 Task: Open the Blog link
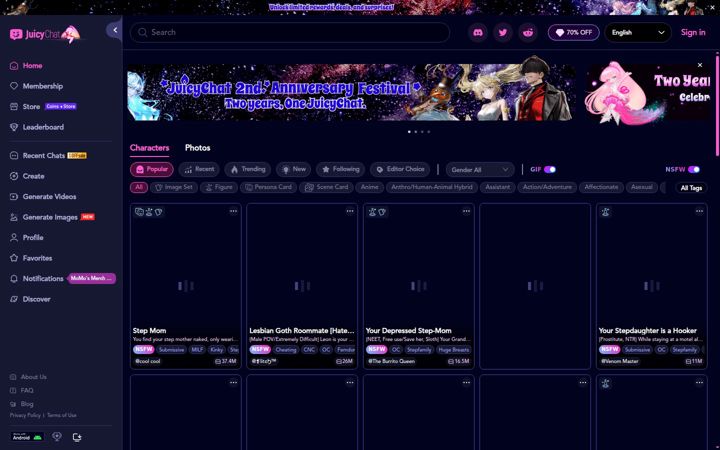(x=27, y=404)
